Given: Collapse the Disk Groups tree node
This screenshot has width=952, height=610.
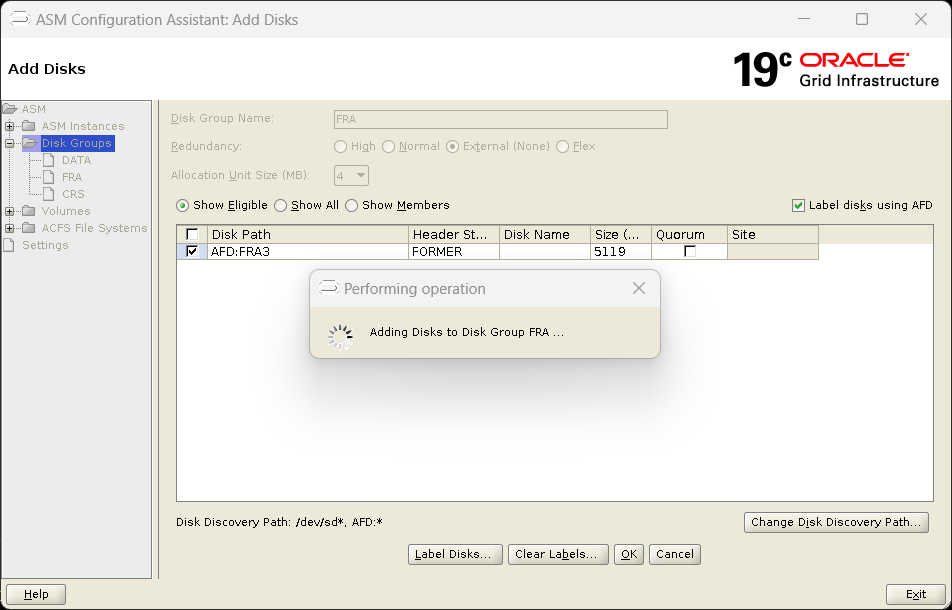Looking at the screenshot, I should tap(10, 143).
